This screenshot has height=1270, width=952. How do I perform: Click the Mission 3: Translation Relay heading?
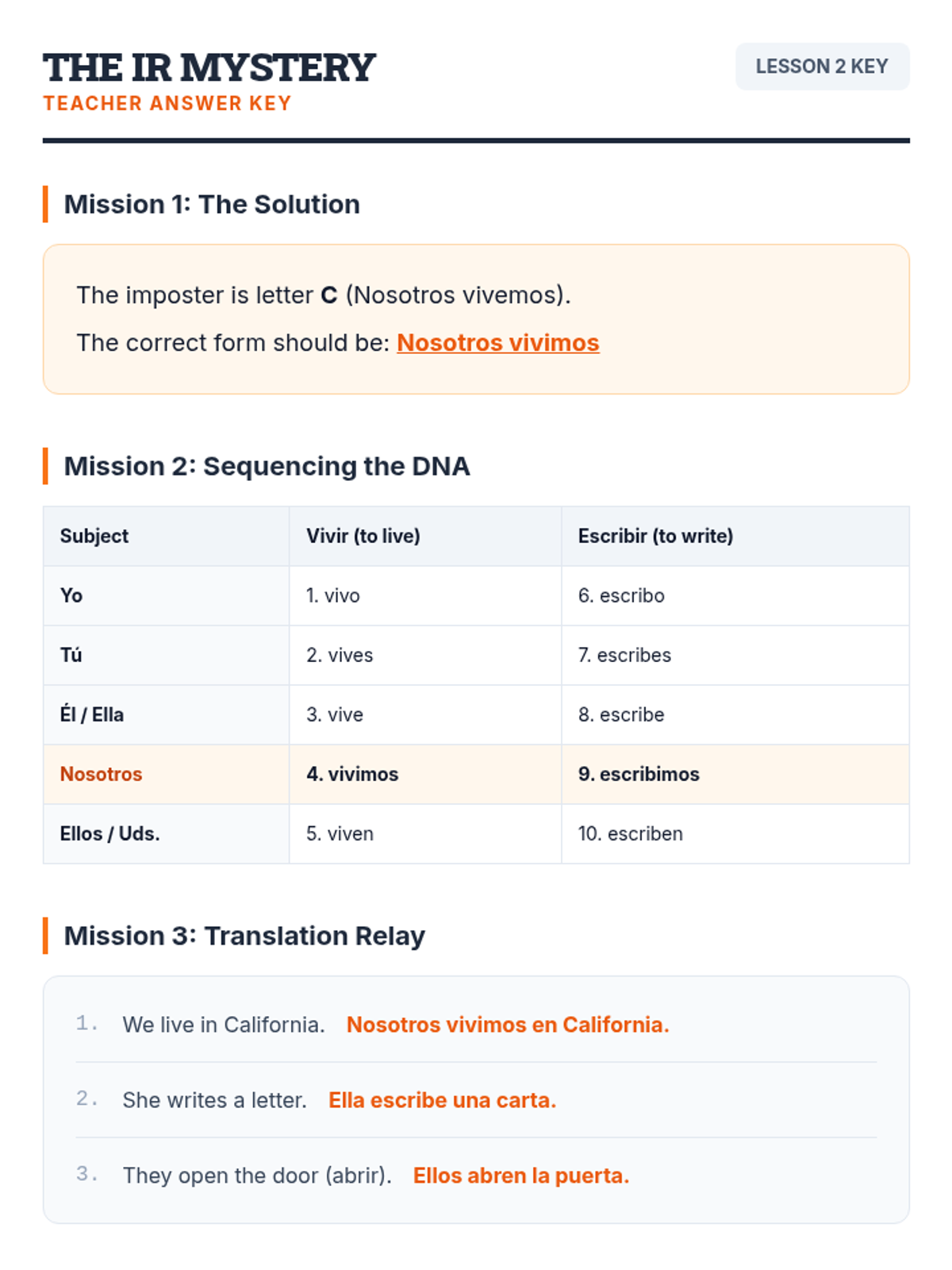[244, 937]
